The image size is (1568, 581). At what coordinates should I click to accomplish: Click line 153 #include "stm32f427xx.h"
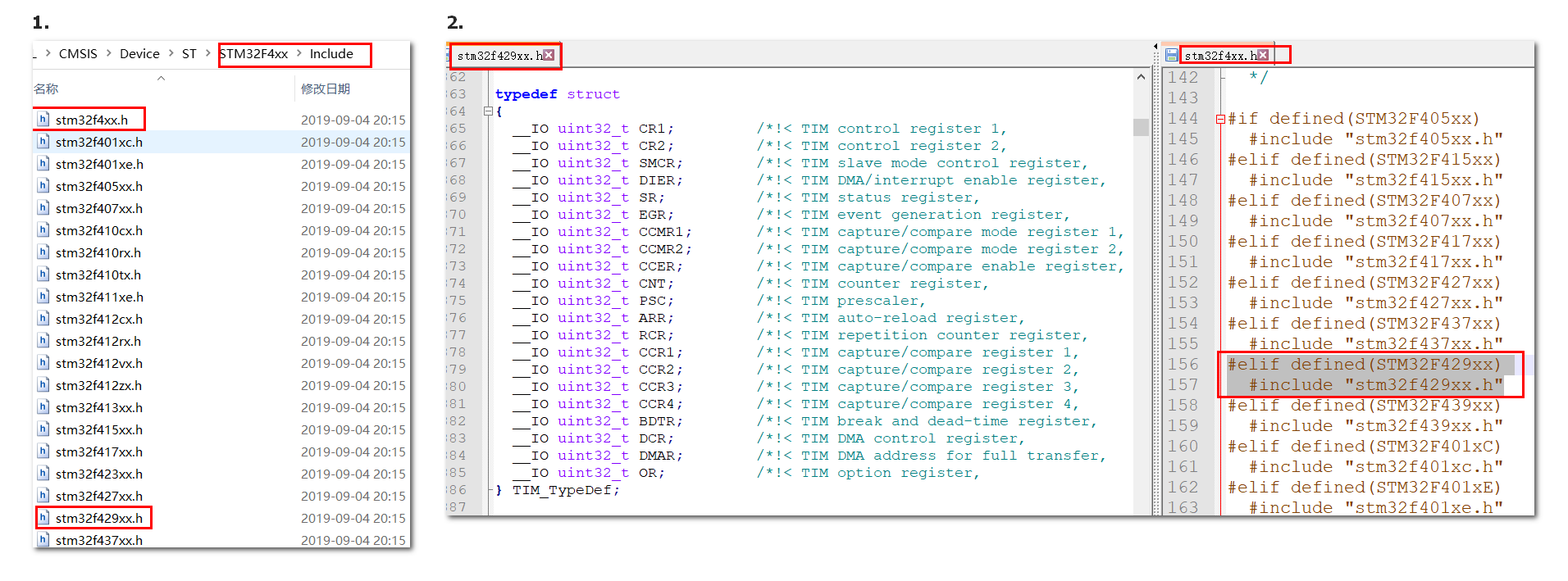(x=1375, y=303)
